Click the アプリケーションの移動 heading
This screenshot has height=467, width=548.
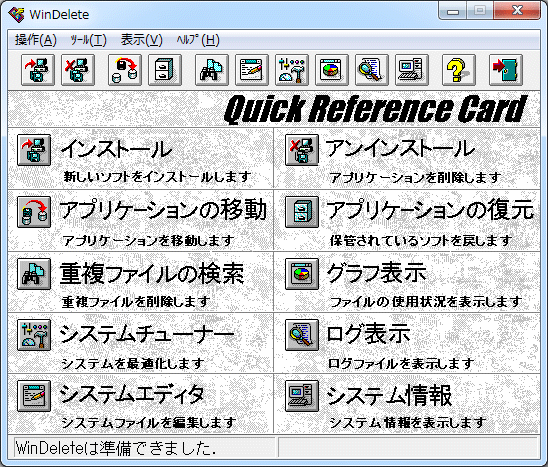163,210
